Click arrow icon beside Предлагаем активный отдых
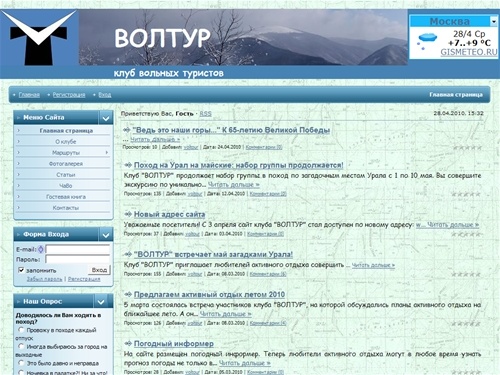Image resolution: width=500 pixels, height=375 pixels. [x=128, y=294]
